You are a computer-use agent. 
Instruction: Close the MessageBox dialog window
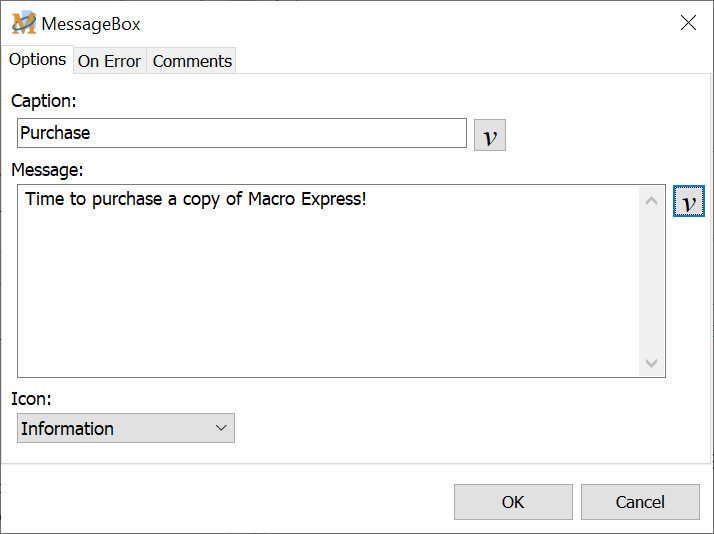coord(688,23)
